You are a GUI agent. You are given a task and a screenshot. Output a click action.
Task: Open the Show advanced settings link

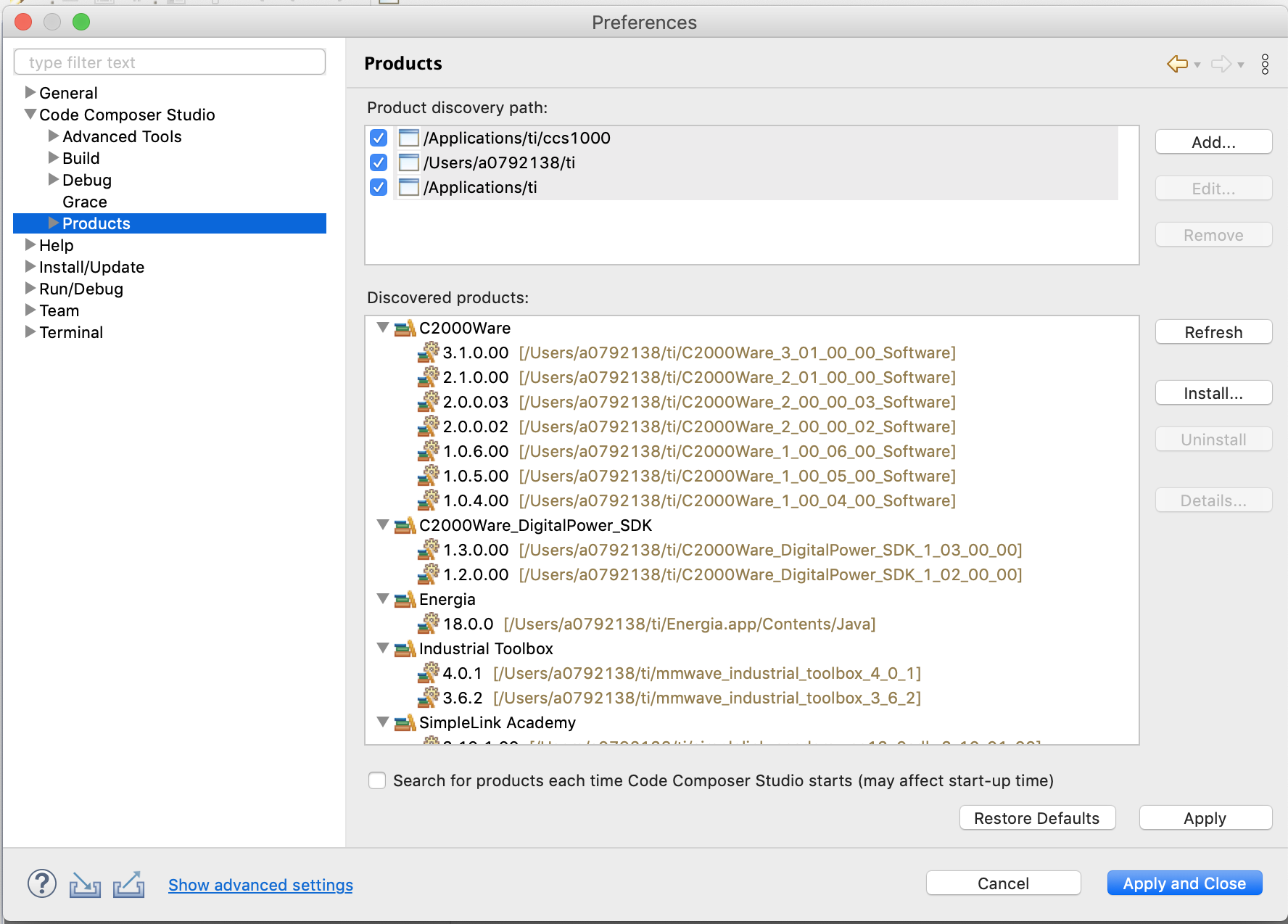(x=260, y=885)
